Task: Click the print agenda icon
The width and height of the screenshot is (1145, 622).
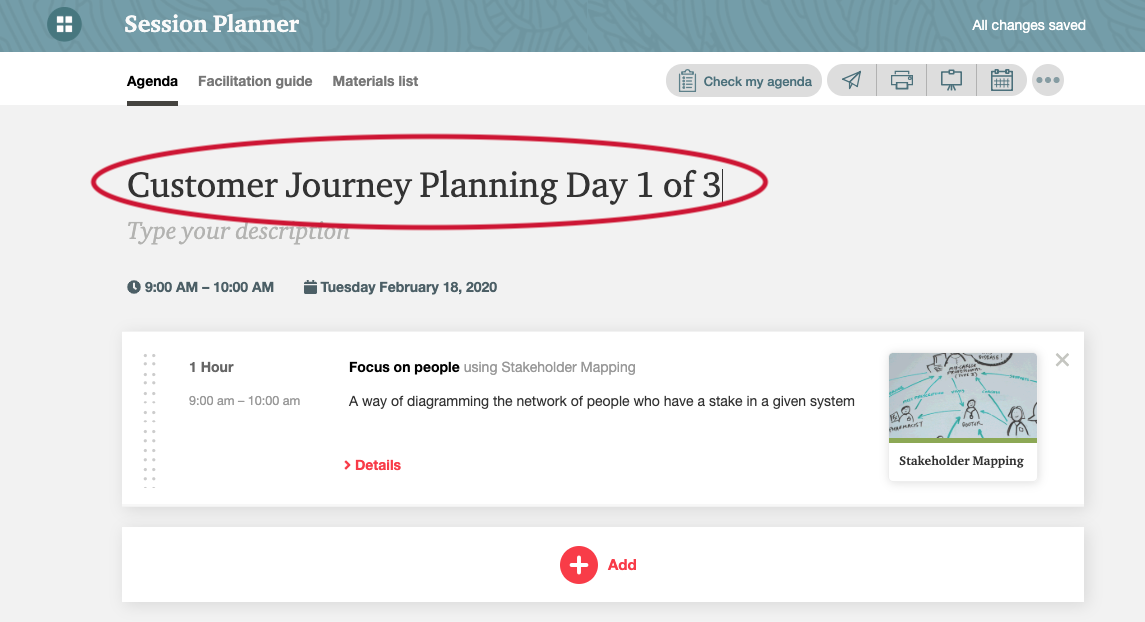Action: (902, 80)
